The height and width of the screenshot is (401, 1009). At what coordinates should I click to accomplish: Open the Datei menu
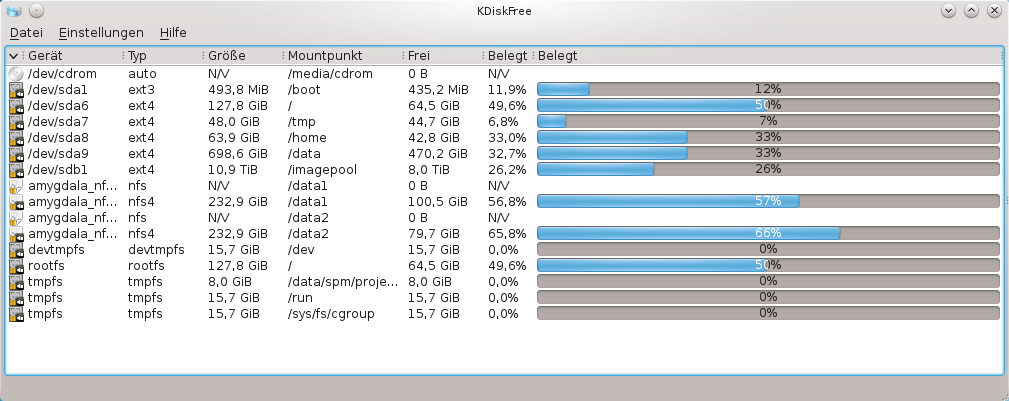[x=26, y=33]
